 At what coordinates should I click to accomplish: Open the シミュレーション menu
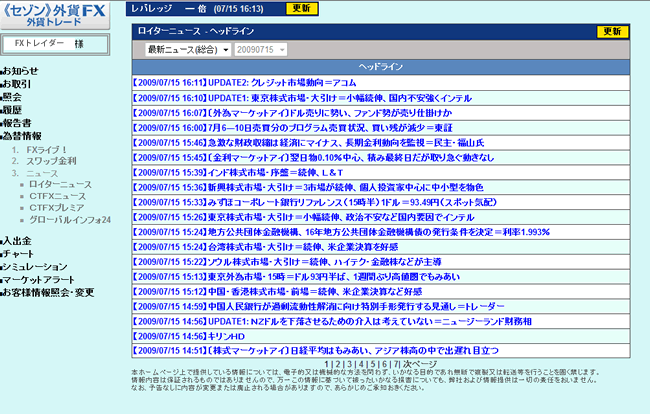point(34,266)
